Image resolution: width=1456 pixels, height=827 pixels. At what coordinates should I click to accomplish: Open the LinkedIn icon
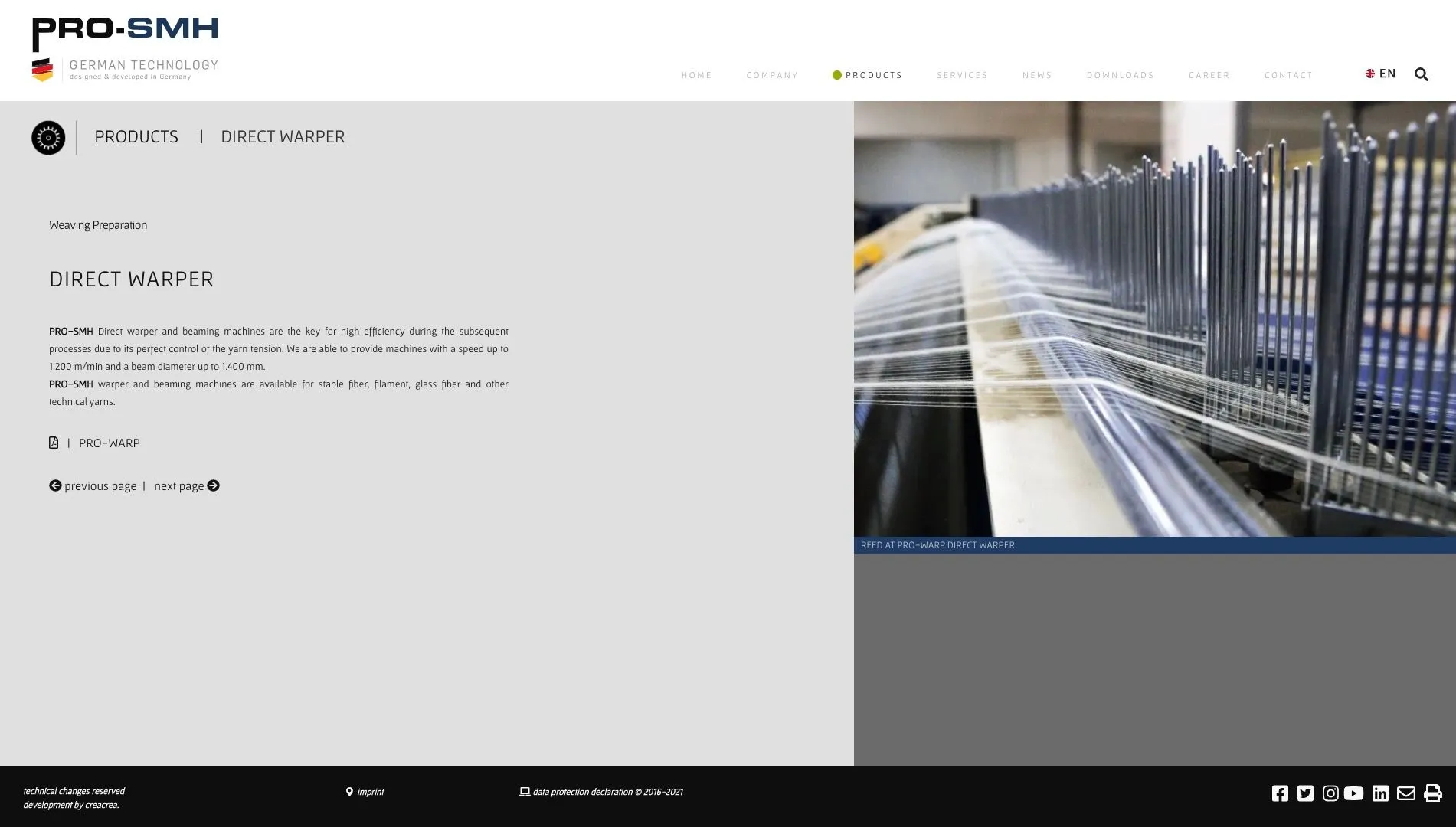pos(1380,793)
